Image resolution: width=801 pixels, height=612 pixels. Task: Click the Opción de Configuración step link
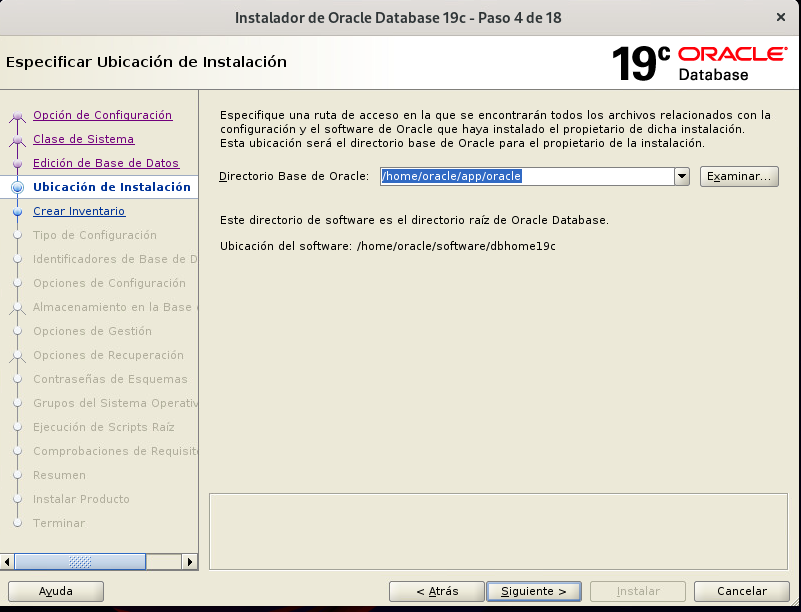102,115
